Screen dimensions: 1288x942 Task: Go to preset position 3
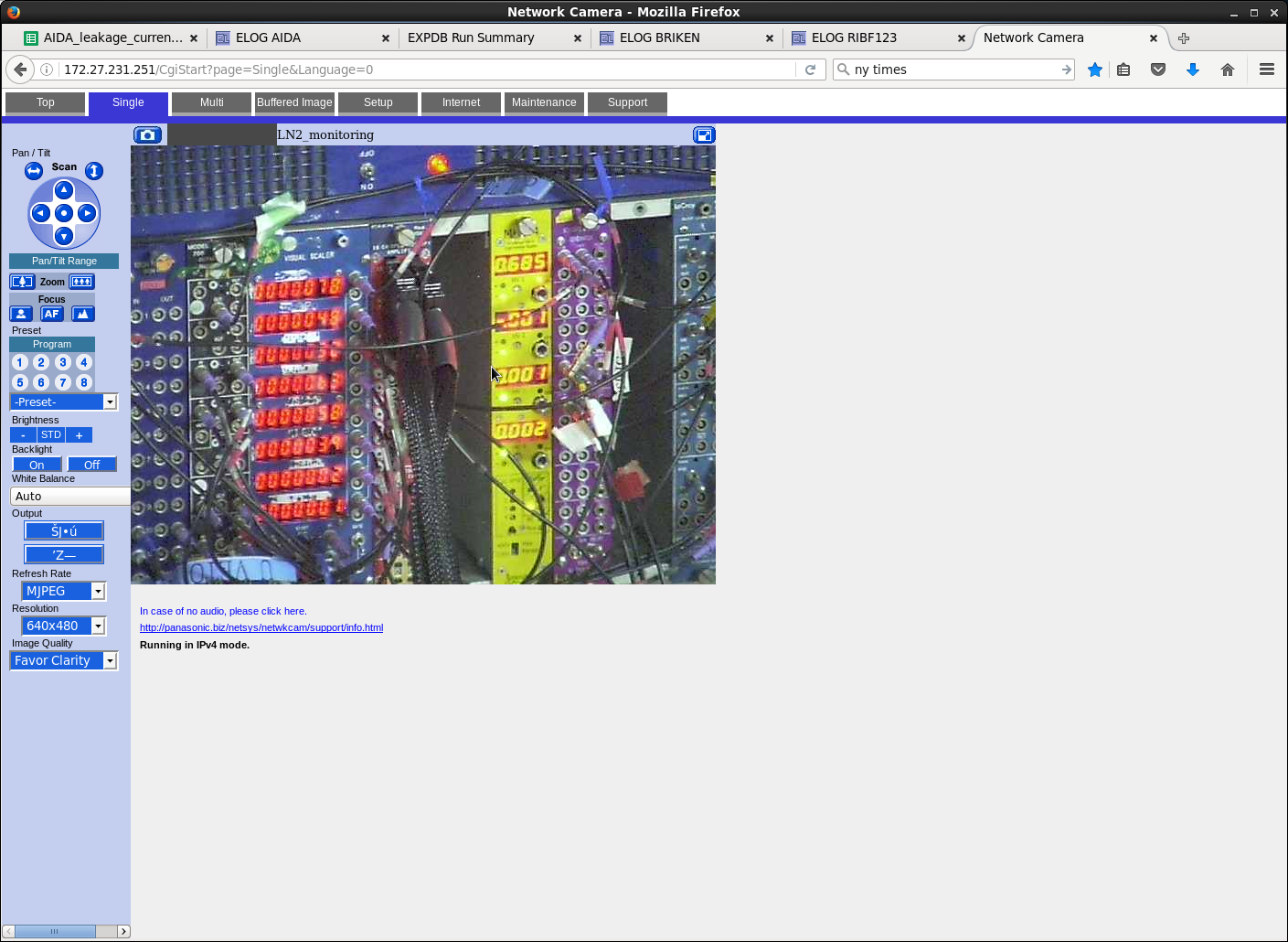(63, 362)
